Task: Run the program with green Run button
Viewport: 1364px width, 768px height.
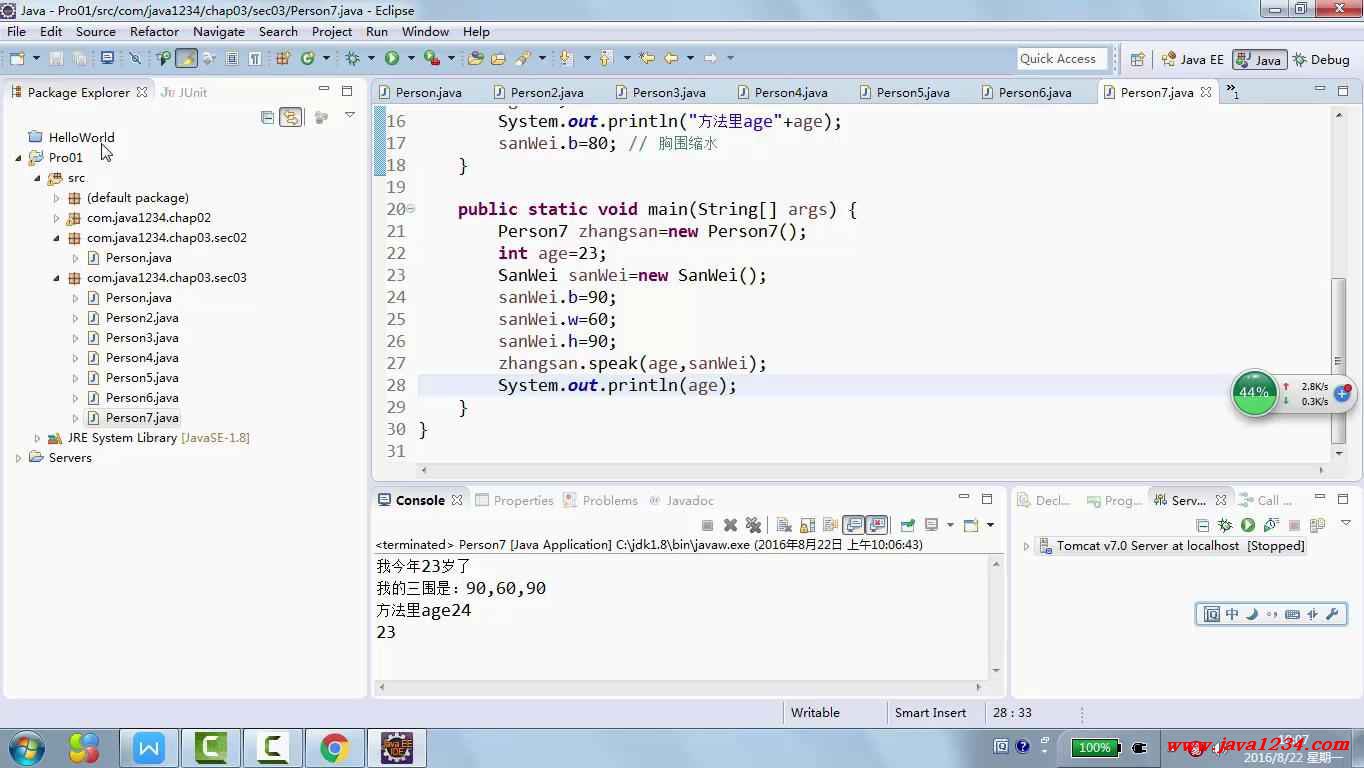Action: pyautogui.click(x=392, y=58)
